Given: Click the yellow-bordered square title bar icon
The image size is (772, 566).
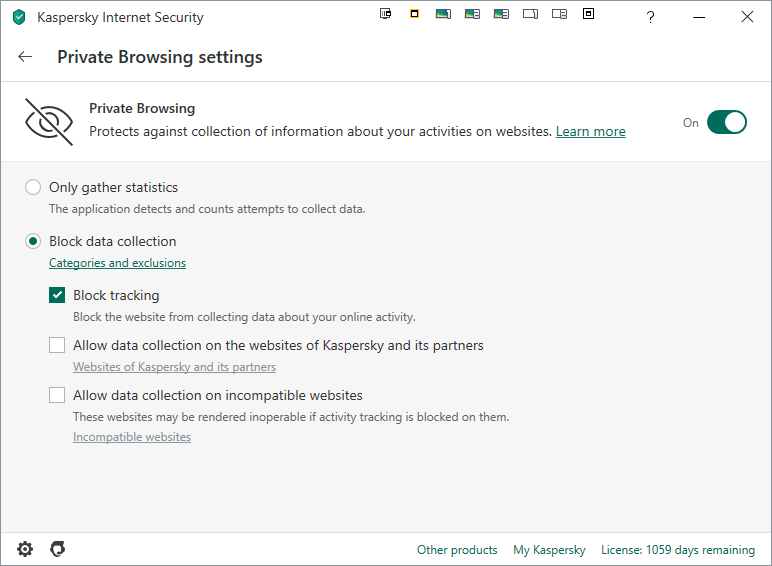Looking at the screenshot, I should click(x=415, y=14).
